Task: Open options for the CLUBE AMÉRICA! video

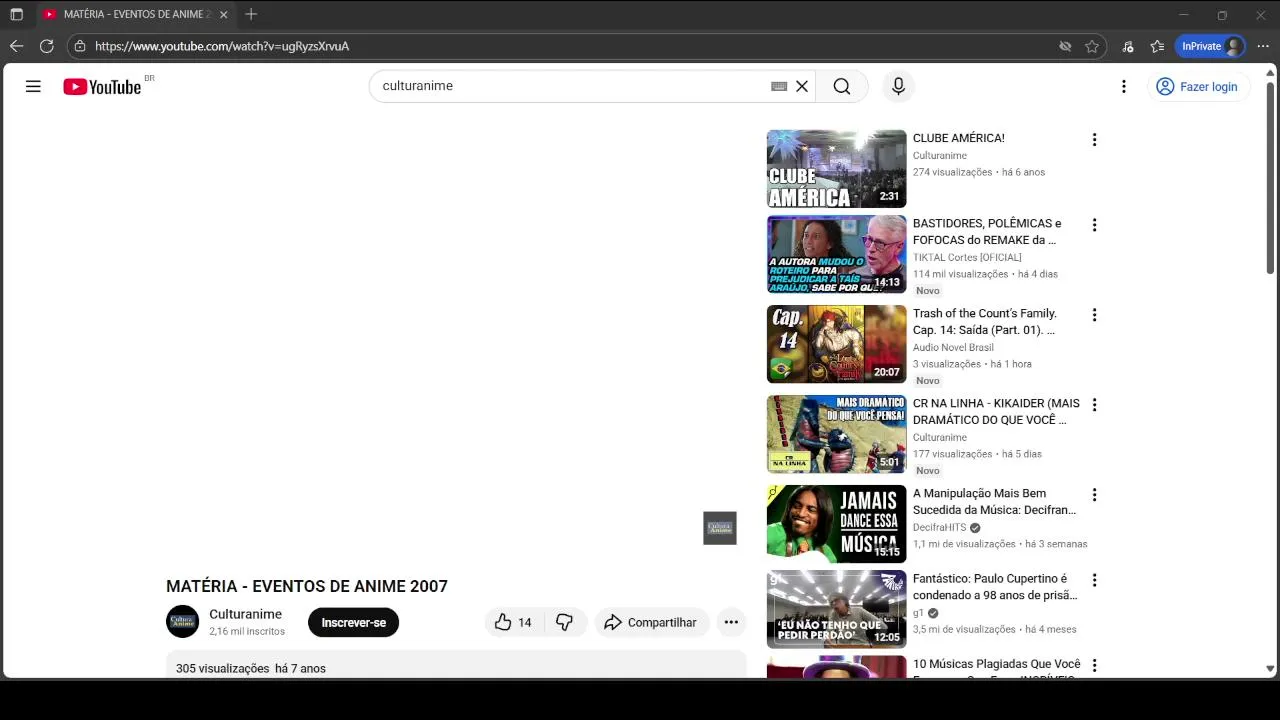Action: click(x=1094, y=140)
